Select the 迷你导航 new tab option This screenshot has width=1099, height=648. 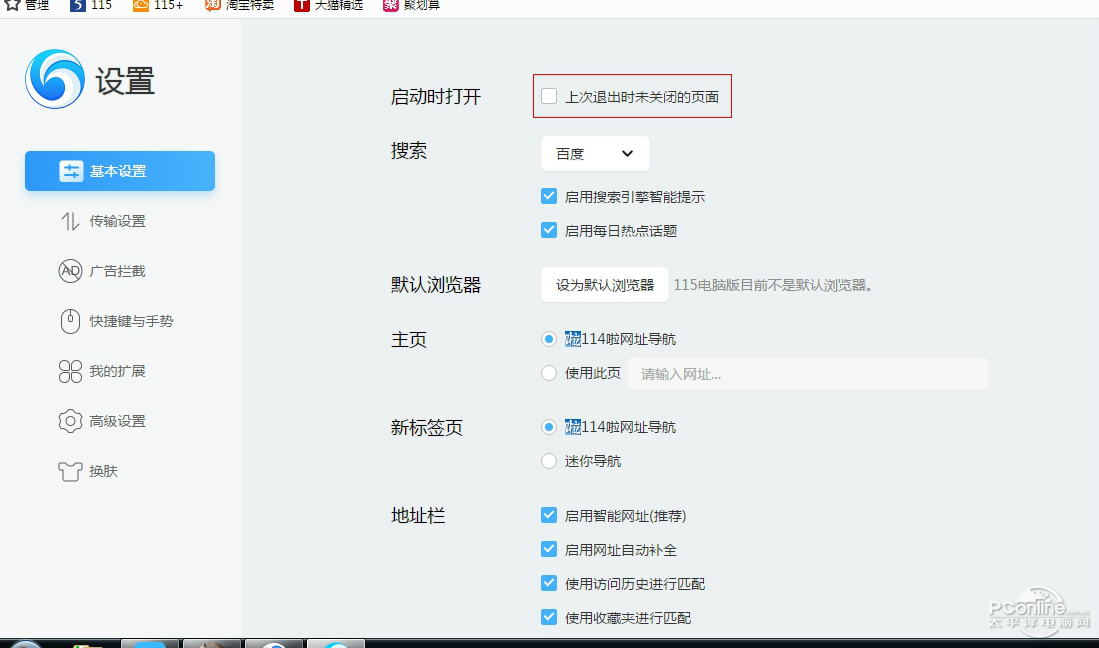549,461
